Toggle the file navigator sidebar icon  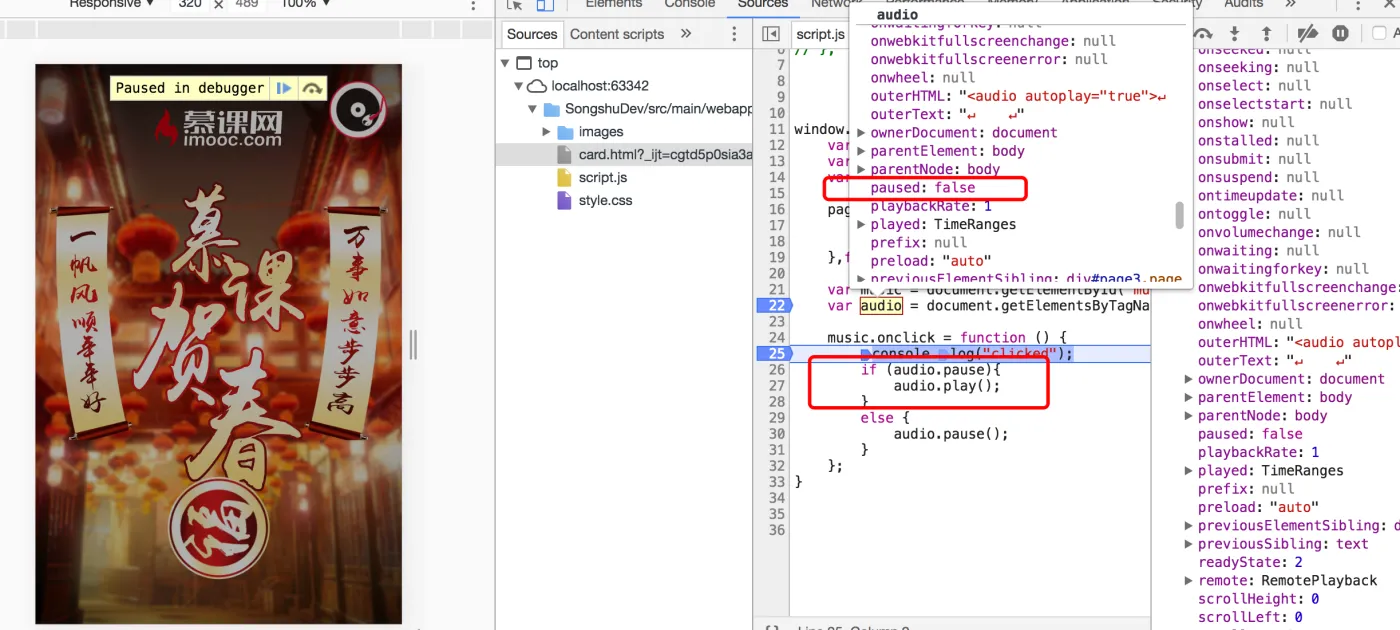[771, 34]
